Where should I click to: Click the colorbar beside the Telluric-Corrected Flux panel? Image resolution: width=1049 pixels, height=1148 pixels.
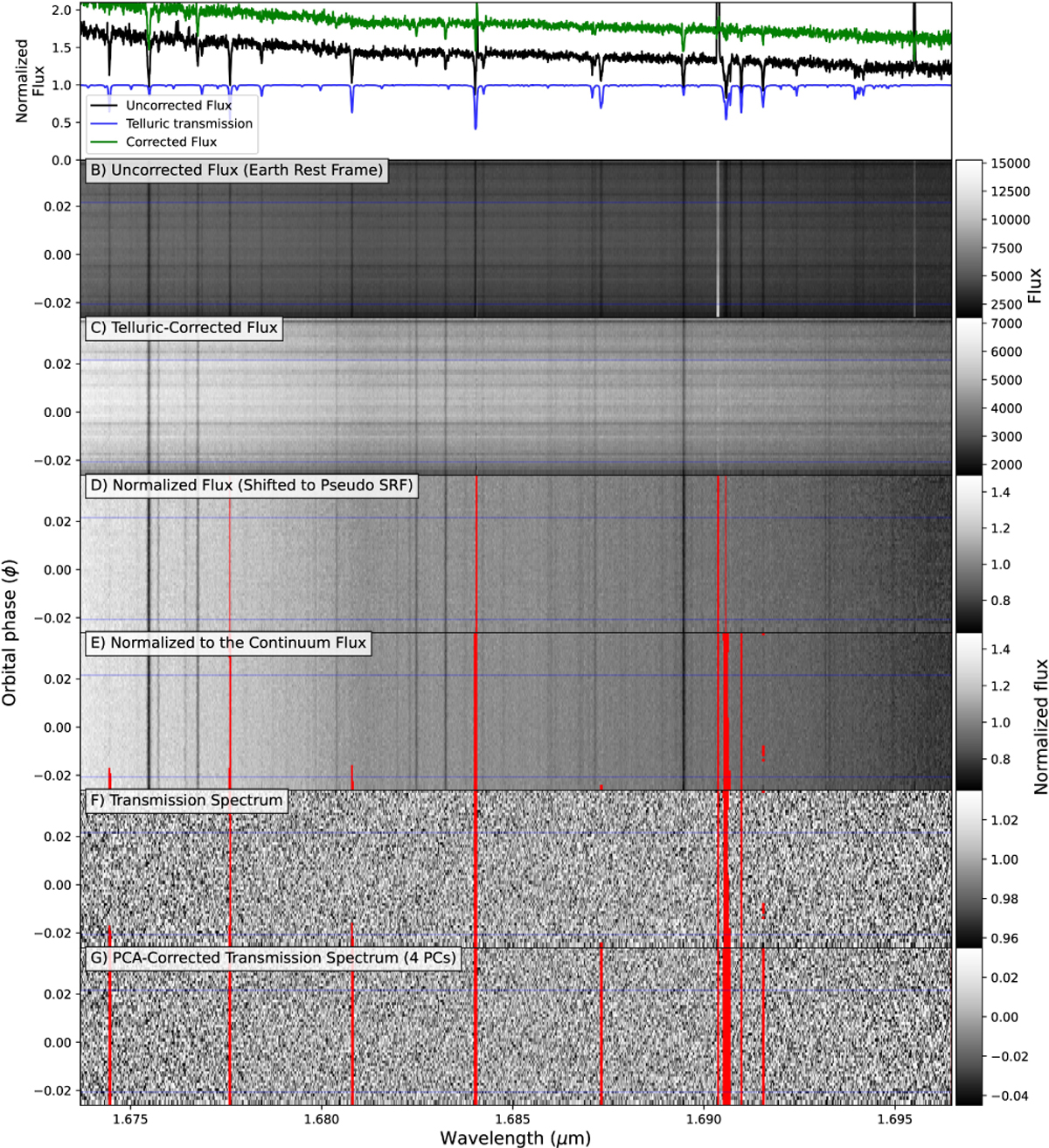pos(969,395)
